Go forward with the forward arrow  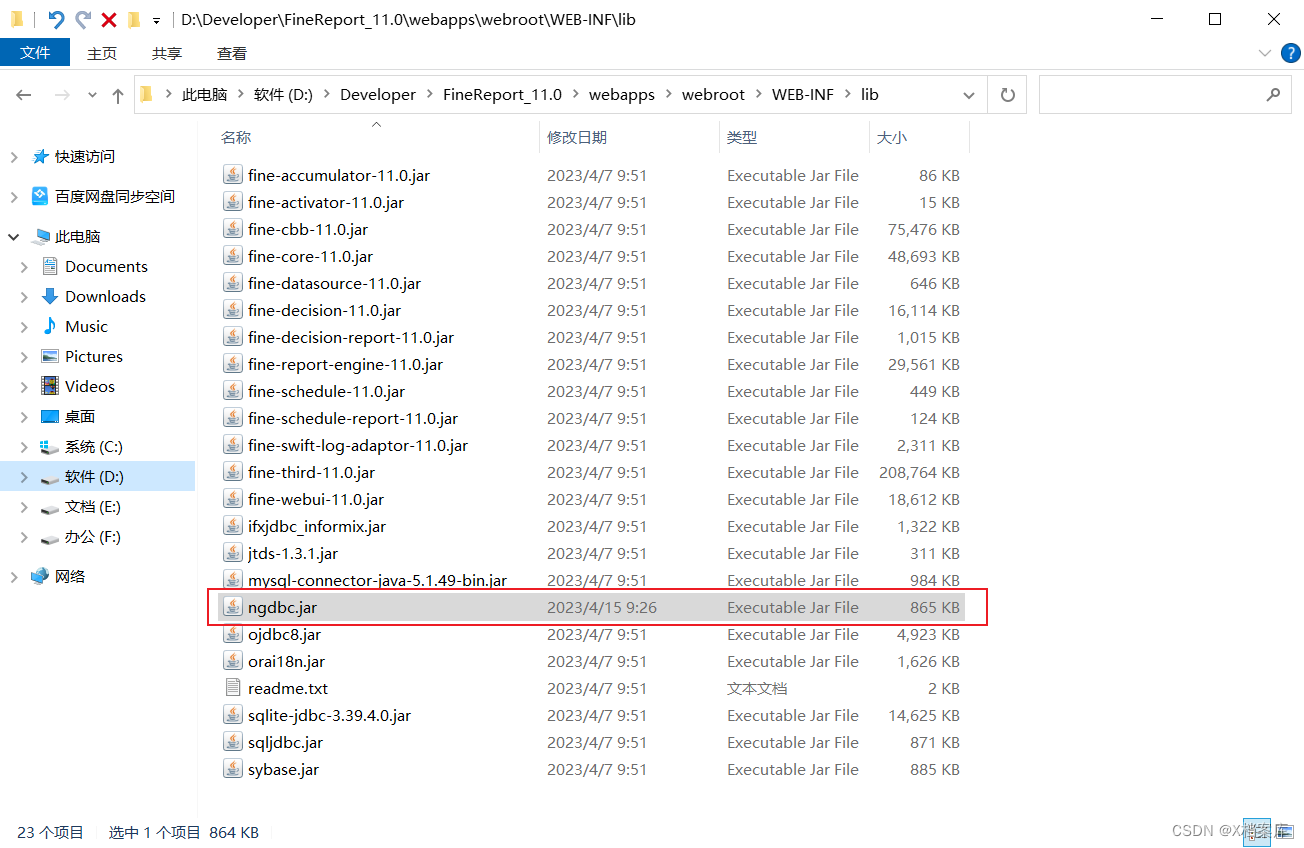[62, 95]
